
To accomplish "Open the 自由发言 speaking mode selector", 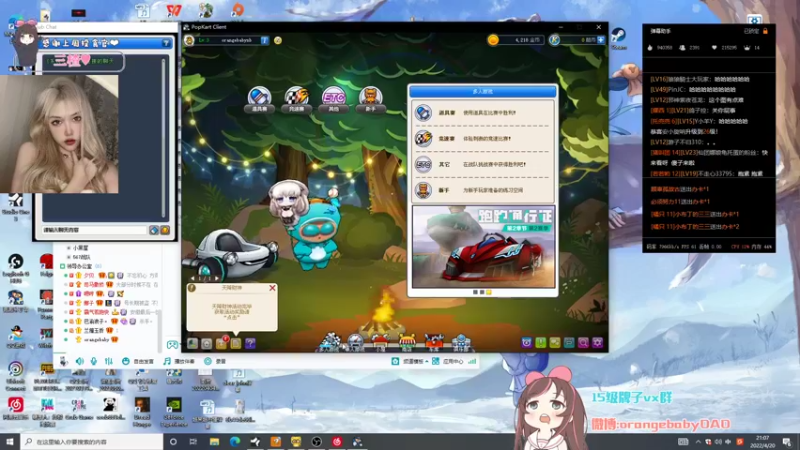I will (x=138, y=361).
